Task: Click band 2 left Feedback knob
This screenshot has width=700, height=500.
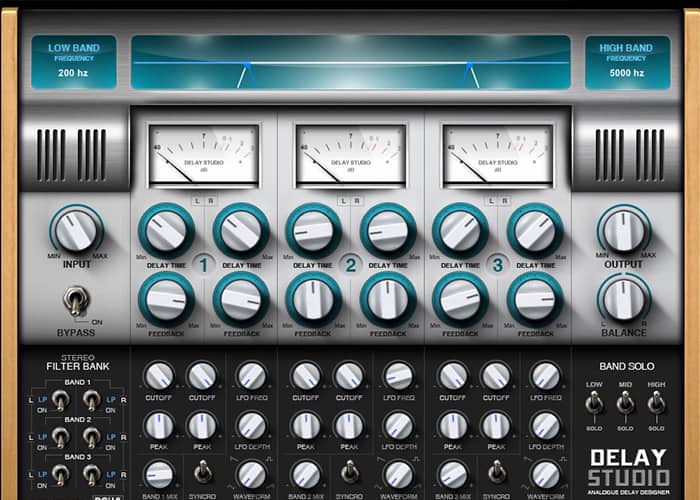Action: click(x=313, y=300)
